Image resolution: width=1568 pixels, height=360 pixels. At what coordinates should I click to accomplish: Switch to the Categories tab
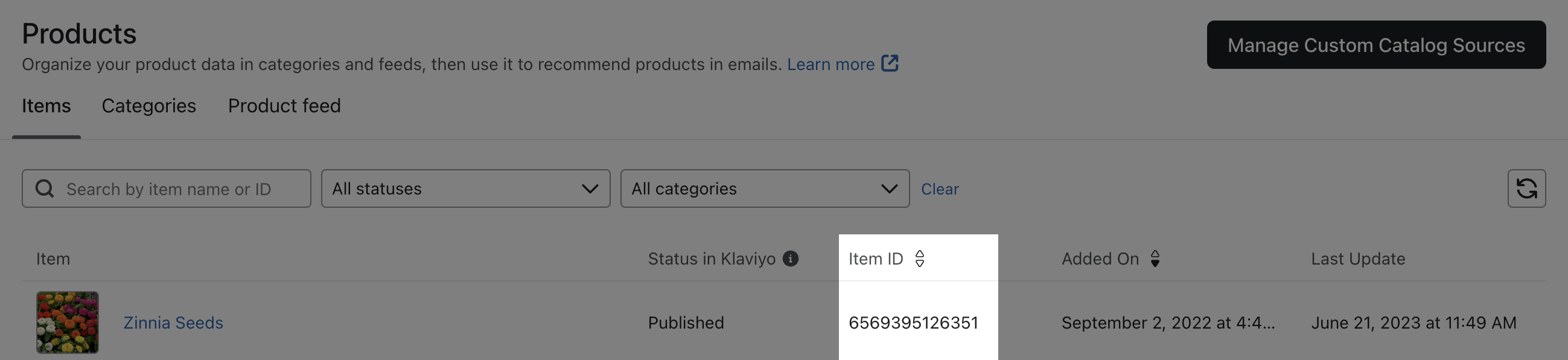148,105
